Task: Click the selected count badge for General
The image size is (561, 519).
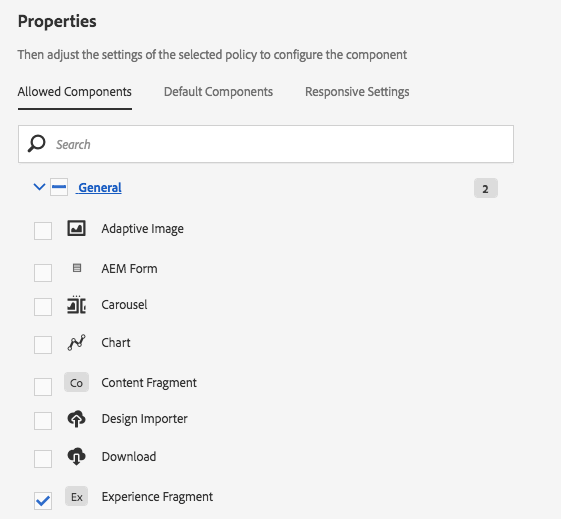Action: [486, 188]
